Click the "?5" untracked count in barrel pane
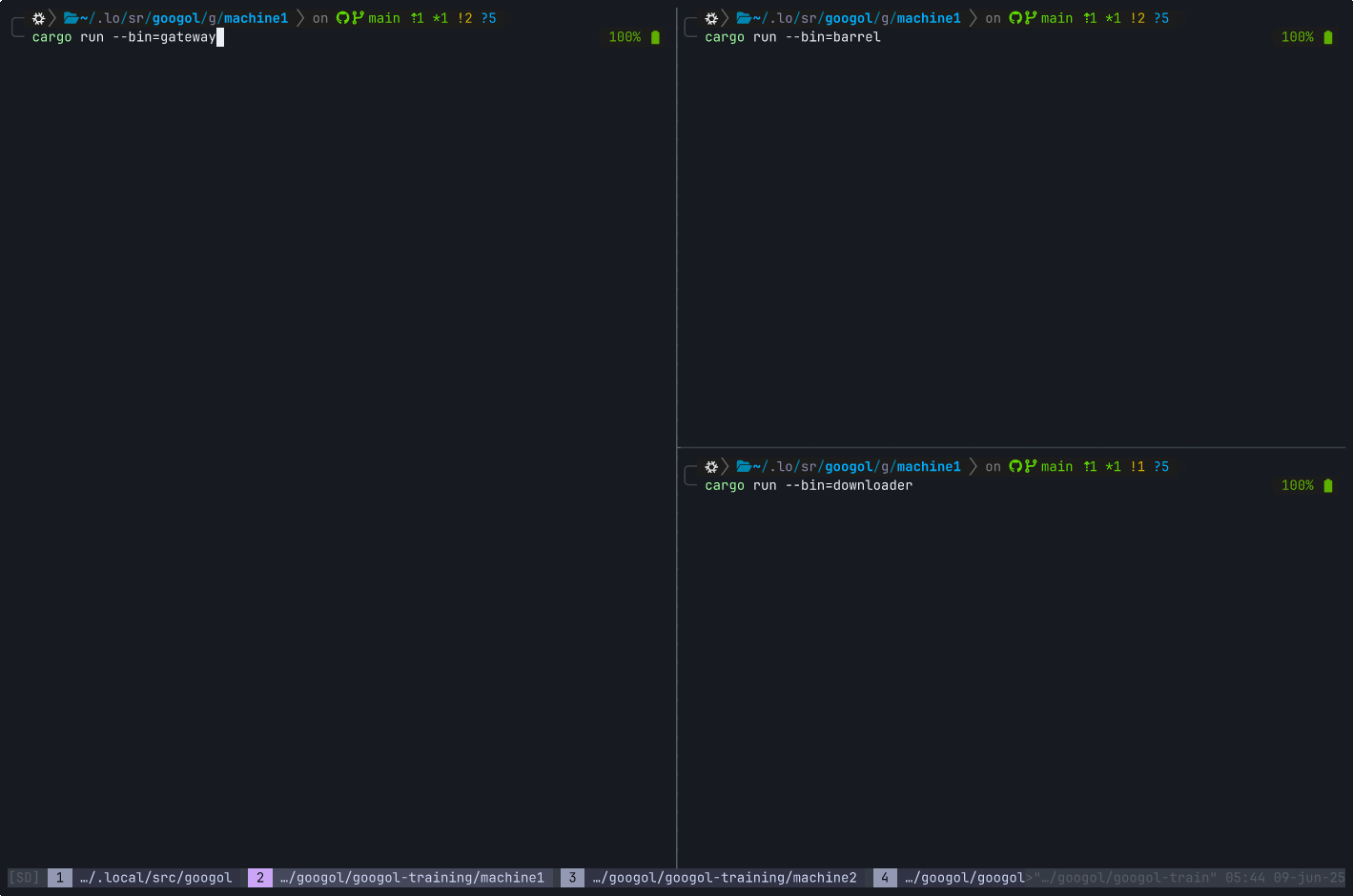The image size is (1353, 896). click(x=1160, y=18)
